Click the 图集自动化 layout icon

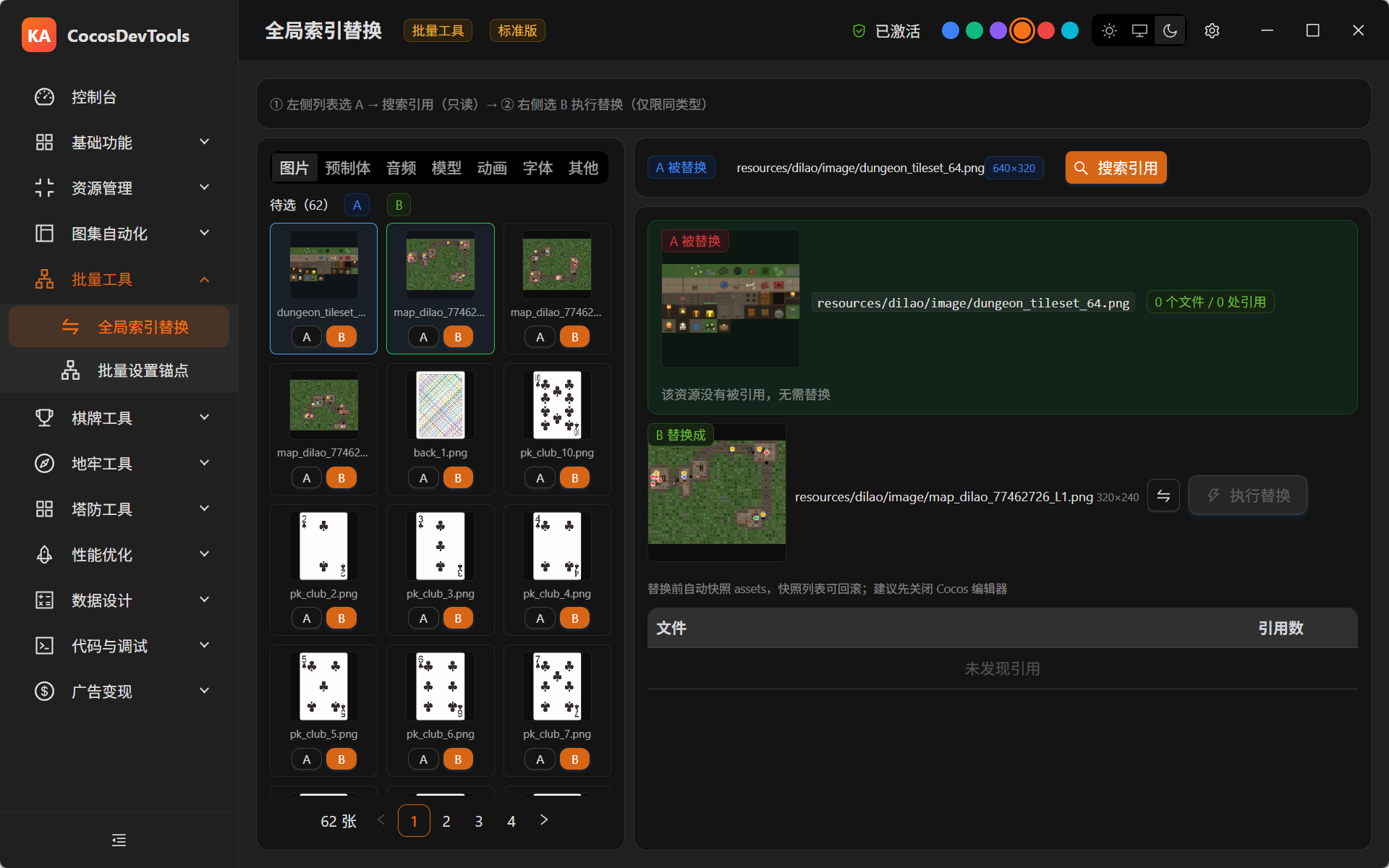(x=45, y=234)
